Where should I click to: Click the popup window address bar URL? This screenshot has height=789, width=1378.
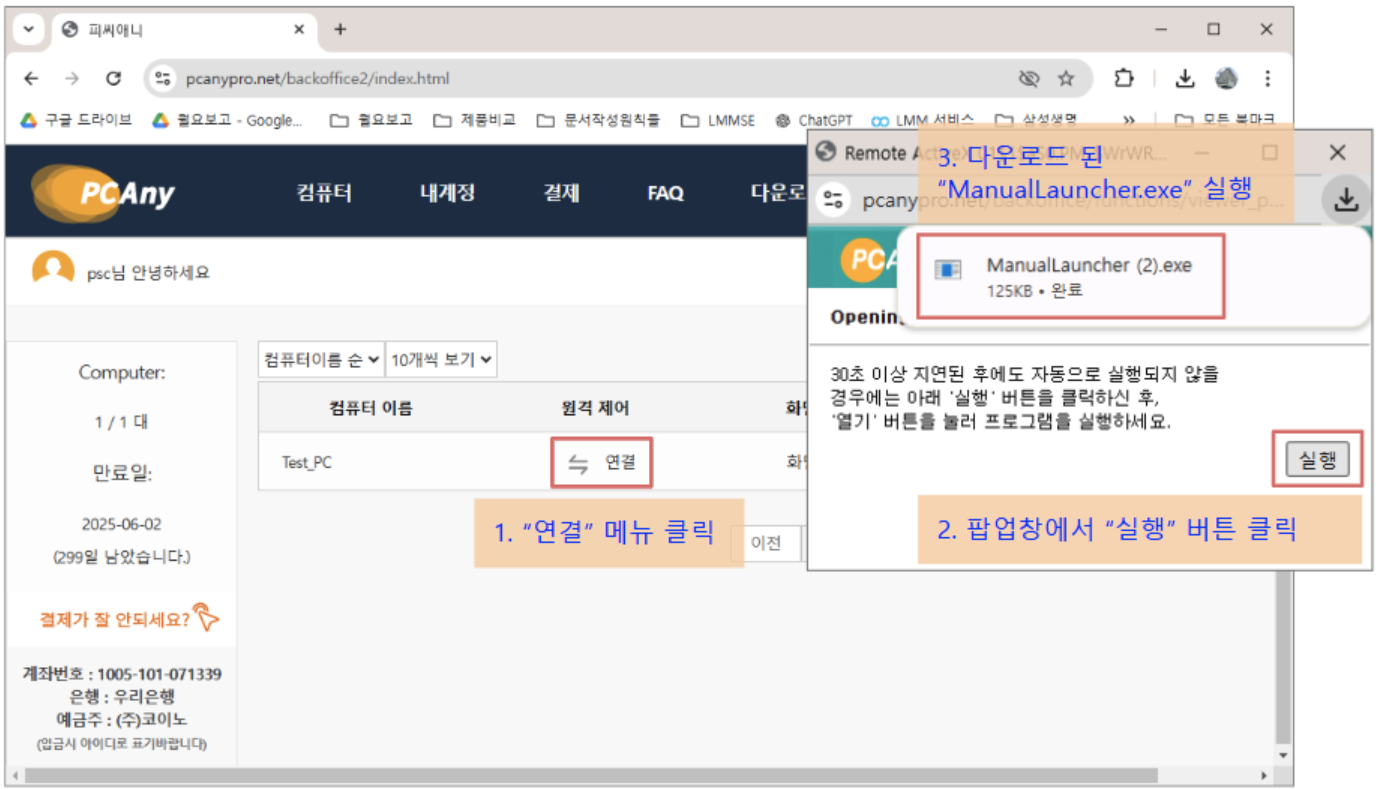tap(1072, 201)
